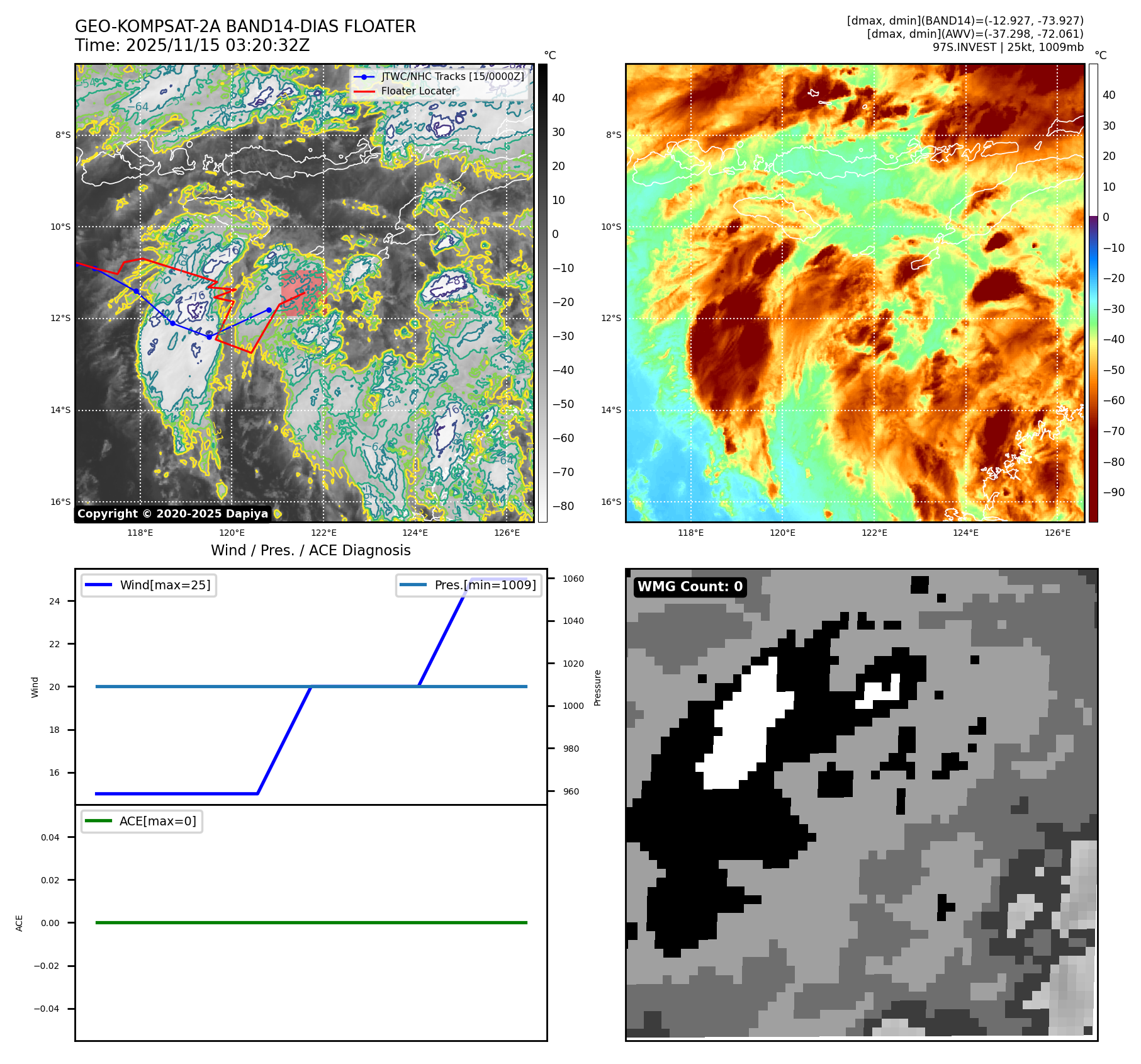Click the Time 2025/11/15 timestamp text
This screenshot has height=1064, width=1141.
(x=192, y=45)
